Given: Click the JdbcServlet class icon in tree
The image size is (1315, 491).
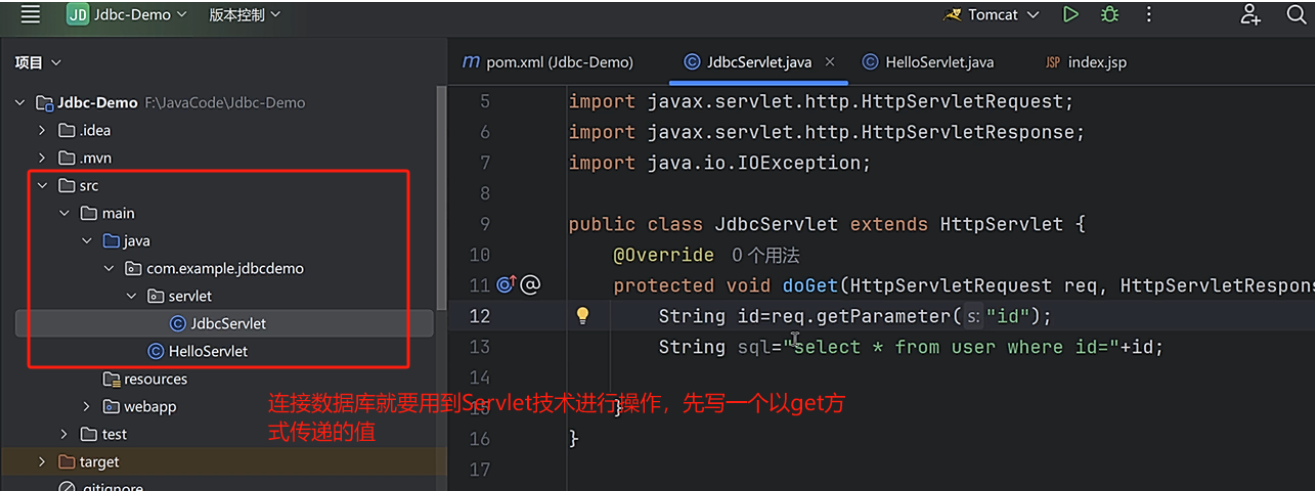Looking at the screenshot, I should point(178,323).
